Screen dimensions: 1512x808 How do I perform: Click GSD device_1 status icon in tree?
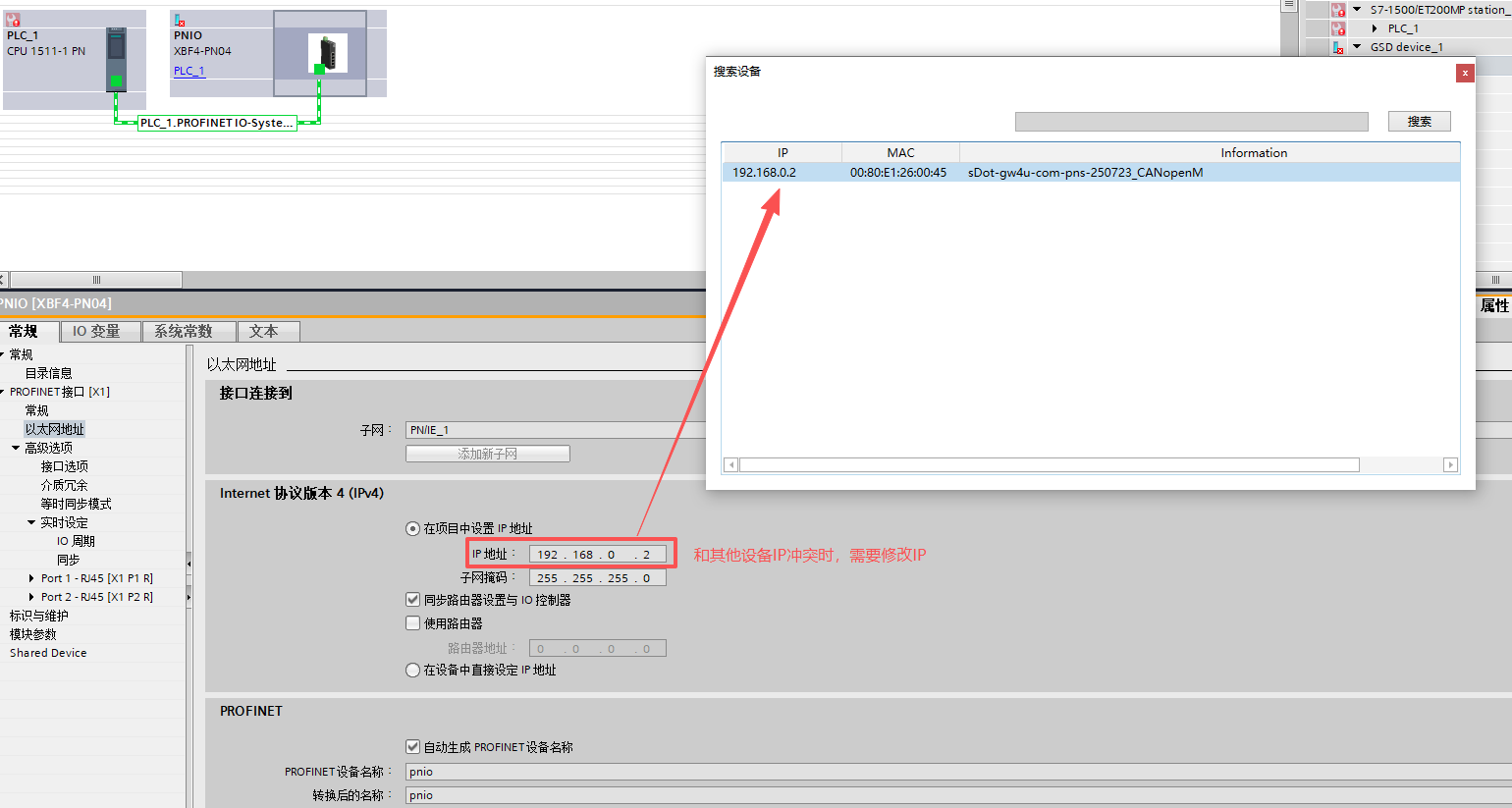tap(1338, 47)
